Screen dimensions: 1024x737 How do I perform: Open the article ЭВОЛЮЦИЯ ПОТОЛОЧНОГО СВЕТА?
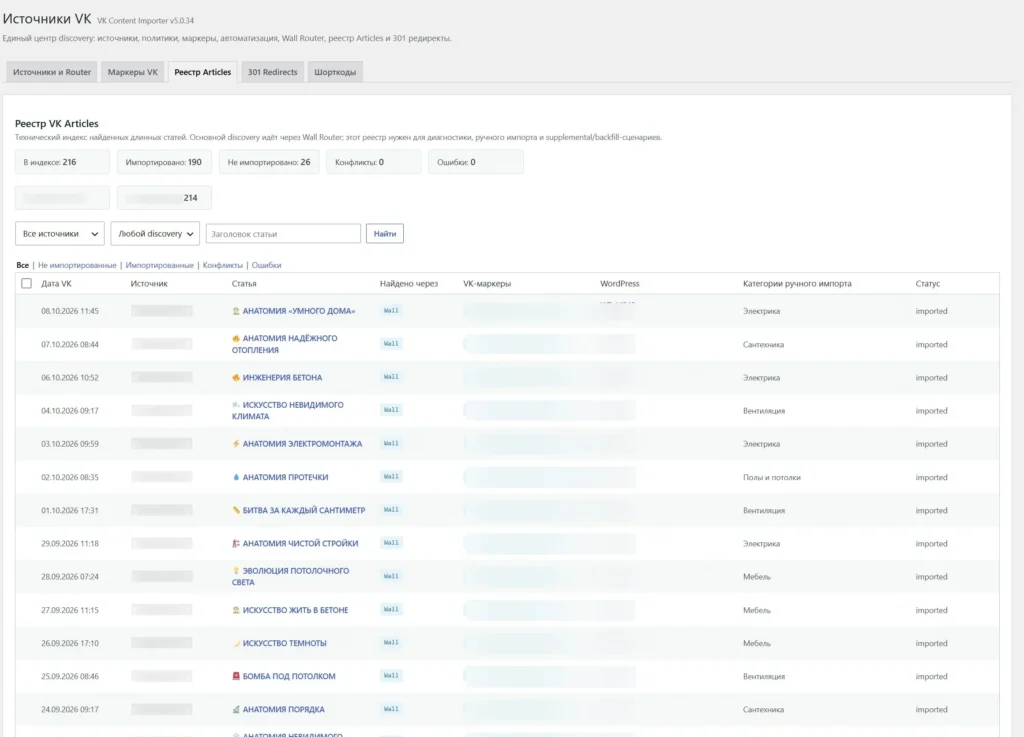click(x=291, y=576)
